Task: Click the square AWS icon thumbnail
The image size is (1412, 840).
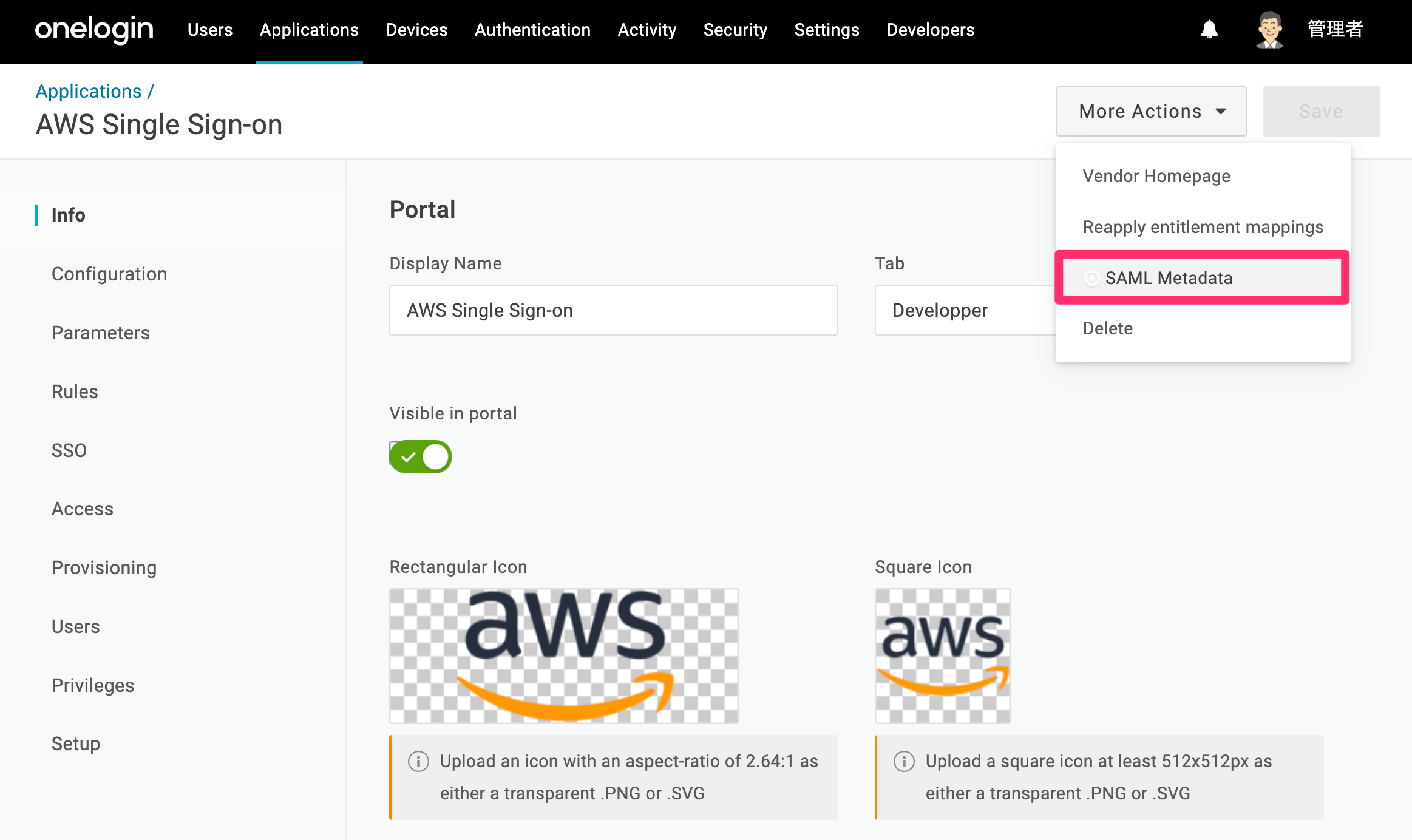Action: click(x=943, y=655)
